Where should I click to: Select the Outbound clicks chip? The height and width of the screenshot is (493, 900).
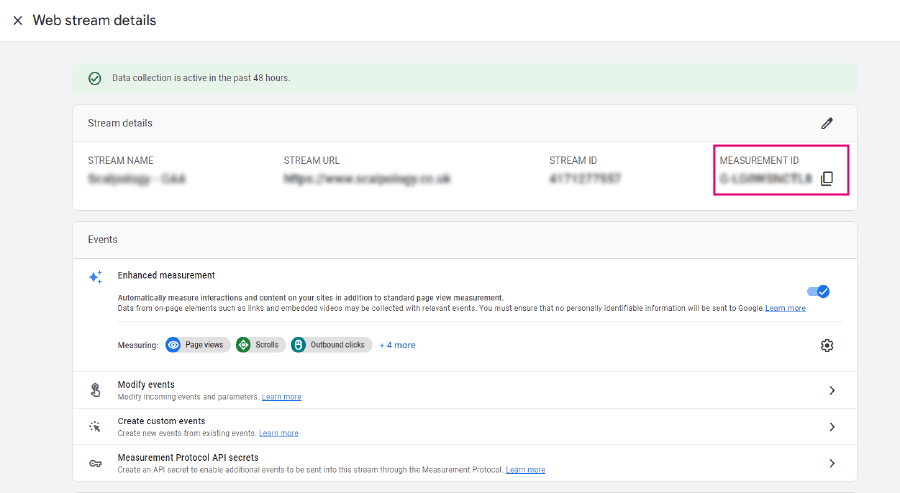pyautogui.click(x=331, y=345)
